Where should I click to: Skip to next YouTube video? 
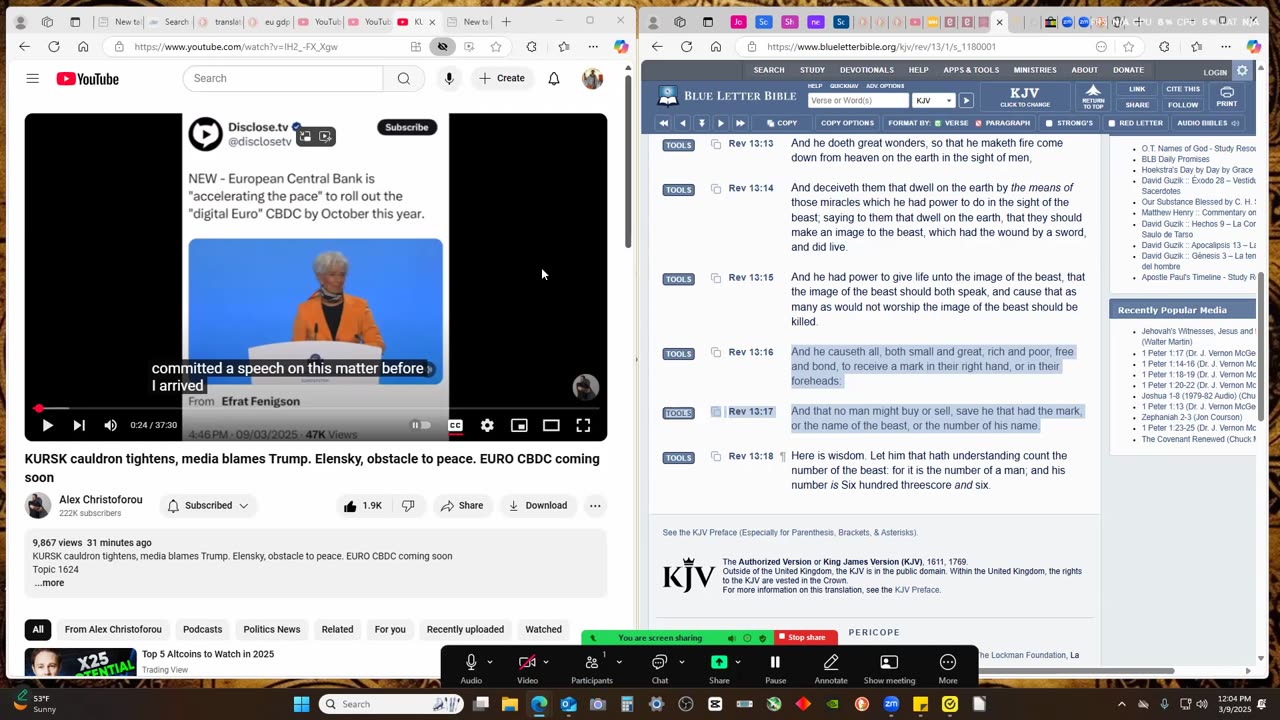tap(79, 425)
